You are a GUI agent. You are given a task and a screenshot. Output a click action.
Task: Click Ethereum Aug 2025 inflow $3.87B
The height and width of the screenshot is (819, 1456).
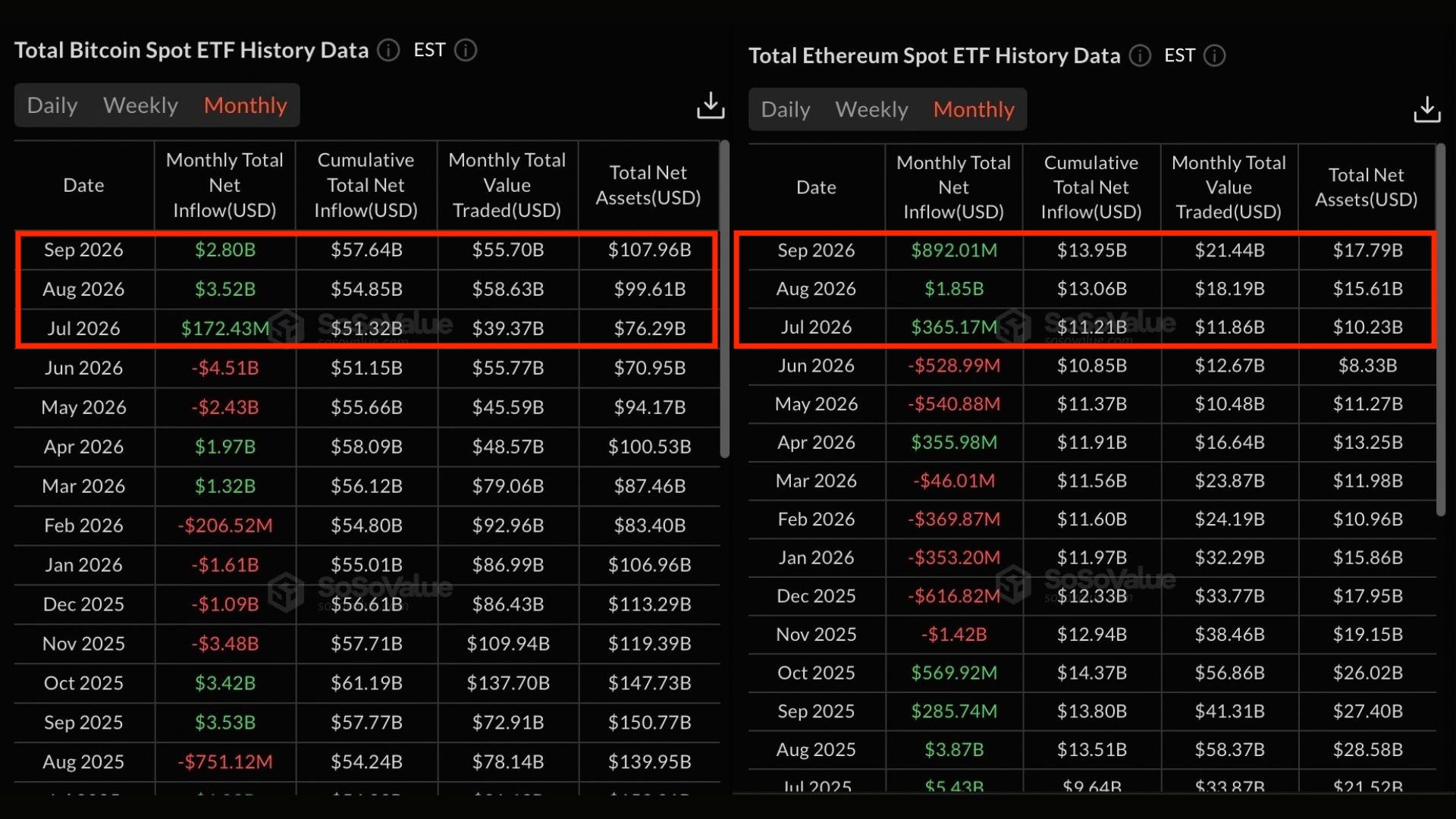(954, 749)
